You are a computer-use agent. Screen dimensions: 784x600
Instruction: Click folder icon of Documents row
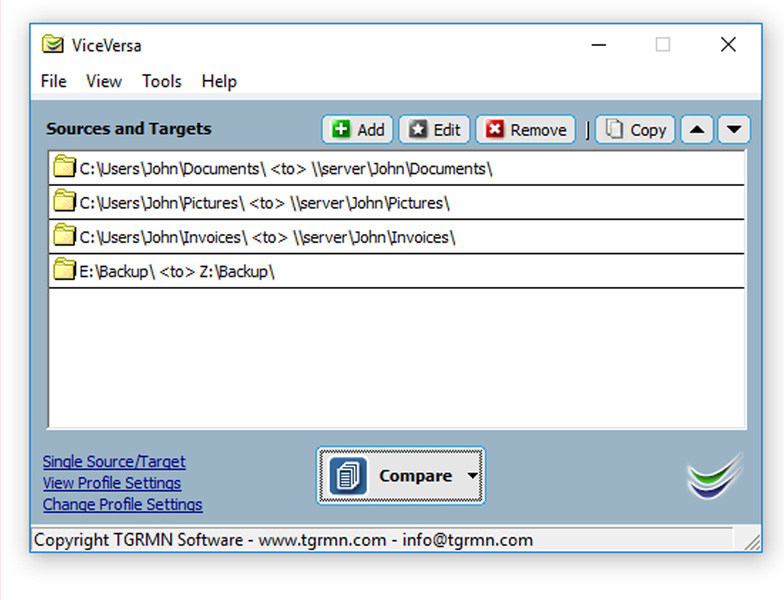coord(64,166)
